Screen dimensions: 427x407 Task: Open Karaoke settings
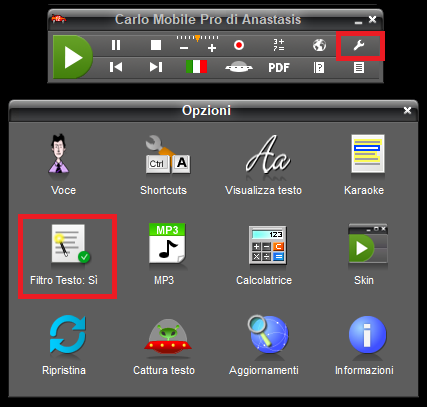coord(364,165)
